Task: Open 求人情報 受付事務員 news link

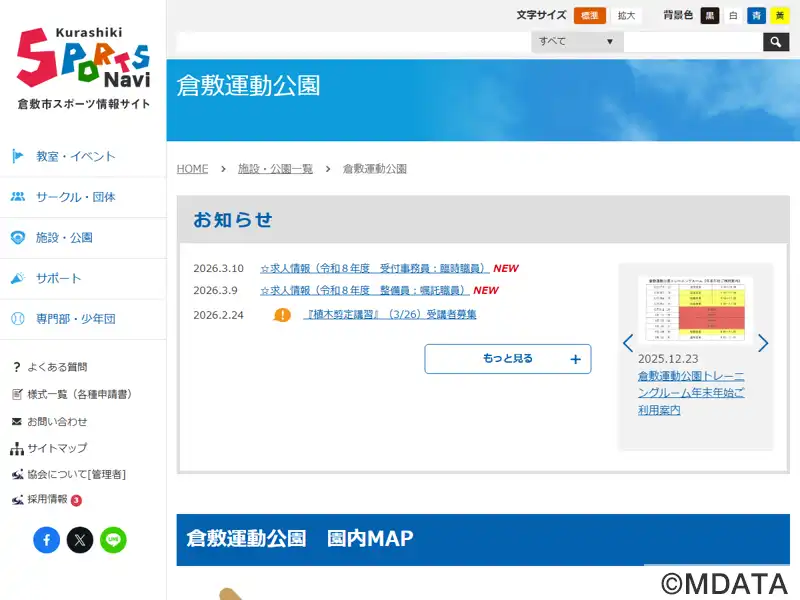Action: click(374, 268)
